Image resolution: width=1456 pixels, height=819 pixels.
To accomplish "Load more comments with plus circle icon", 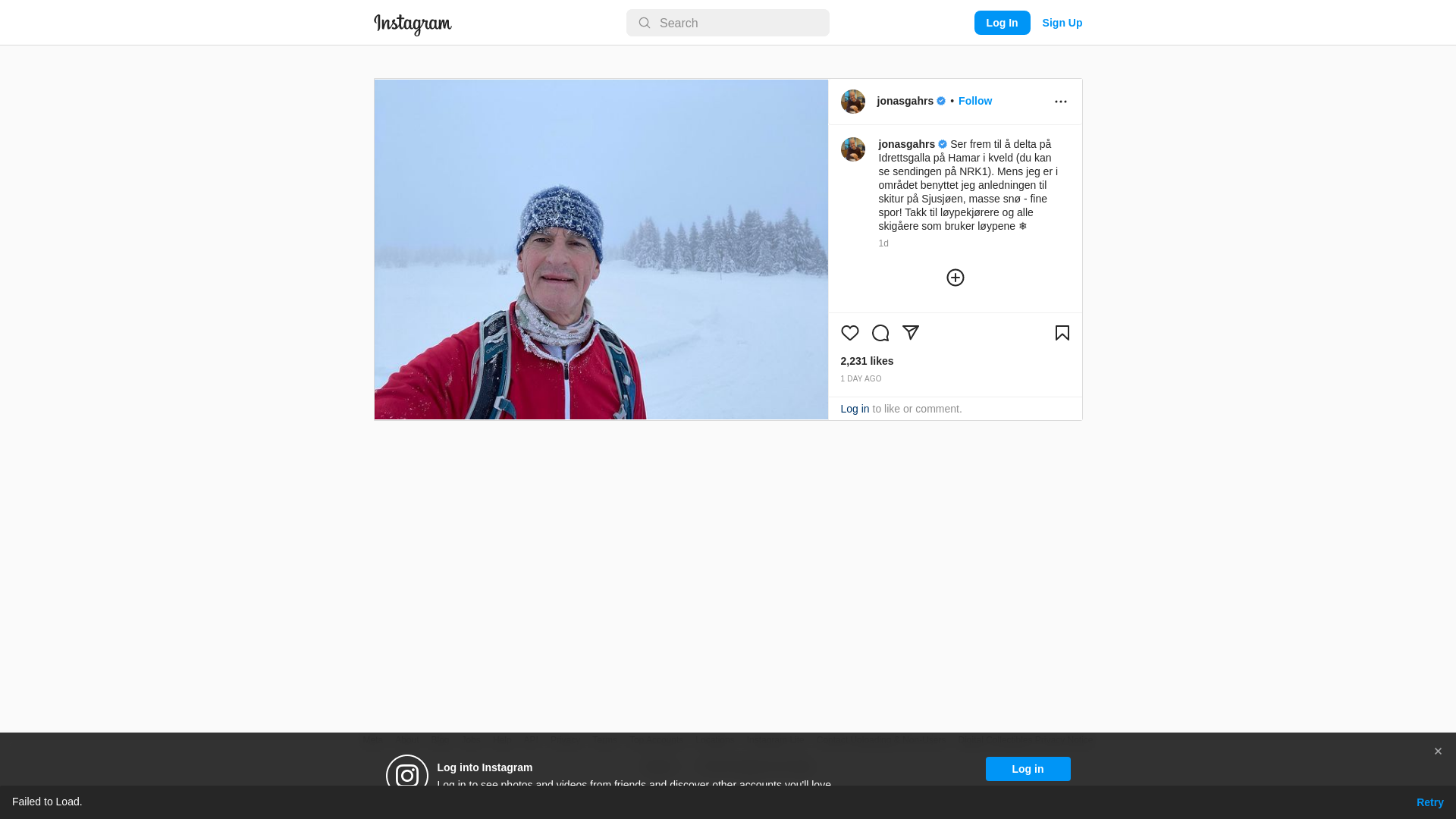I will coord(955,278).
